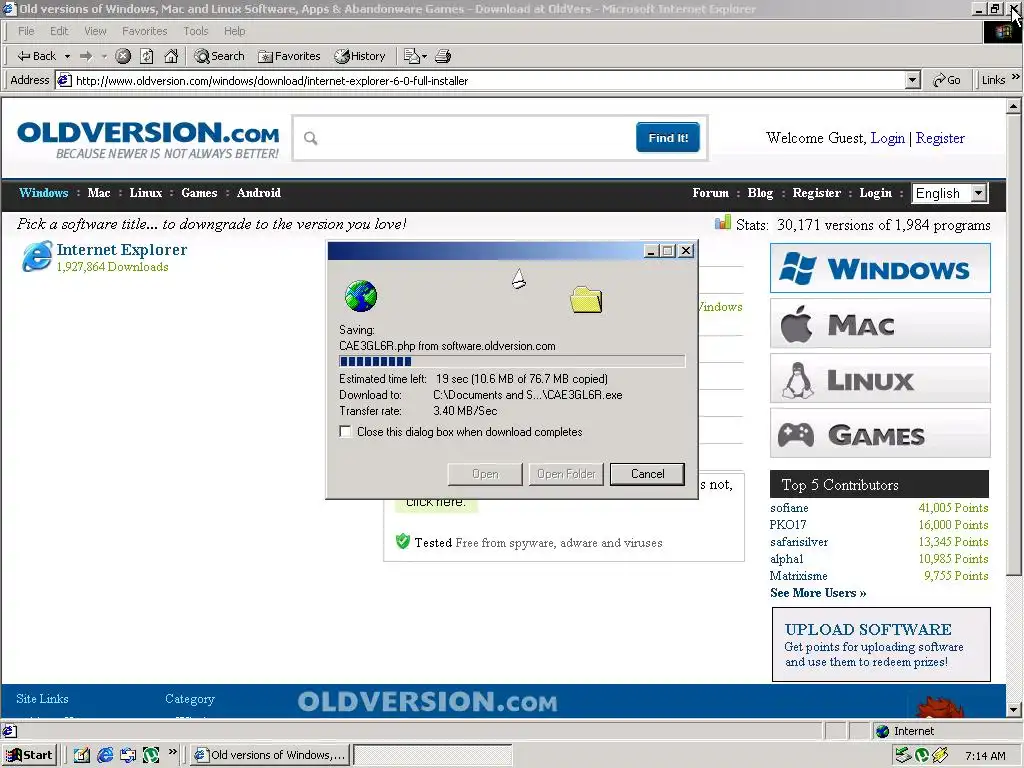Open the Edit menu
The image size is (1024, 768).
click(59, 31)
